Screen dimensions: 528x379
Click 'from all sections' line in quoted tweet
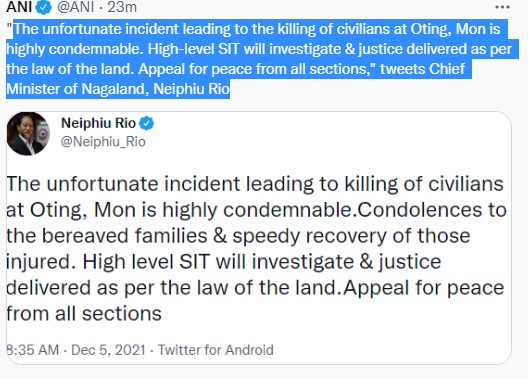coord(84,314)
